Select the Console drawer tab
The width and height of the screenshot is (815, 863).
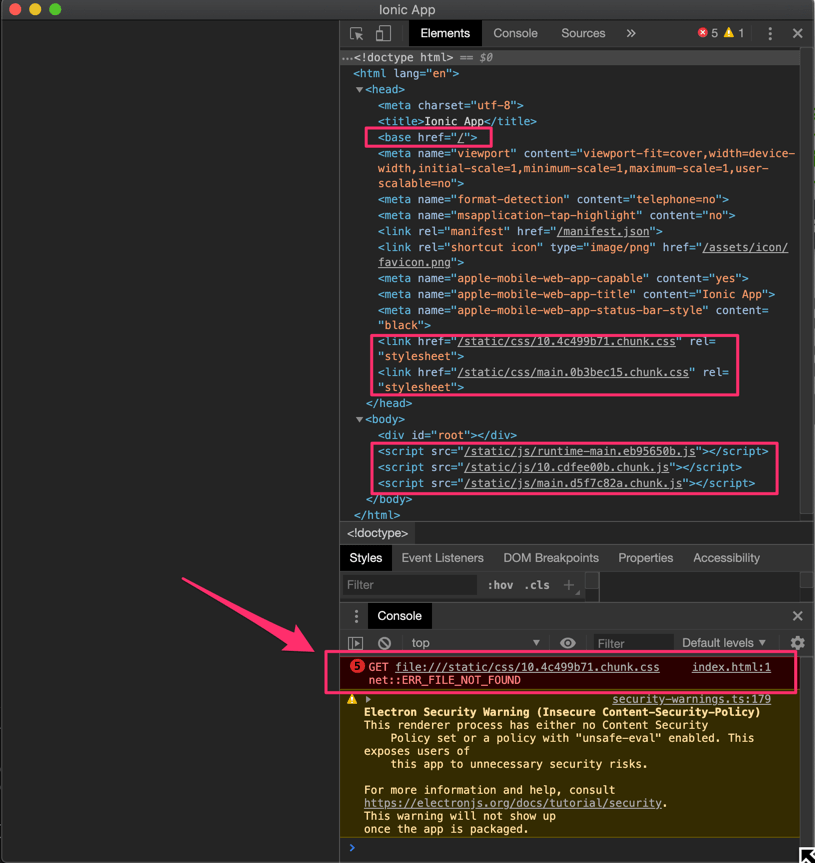pos(399,616)
